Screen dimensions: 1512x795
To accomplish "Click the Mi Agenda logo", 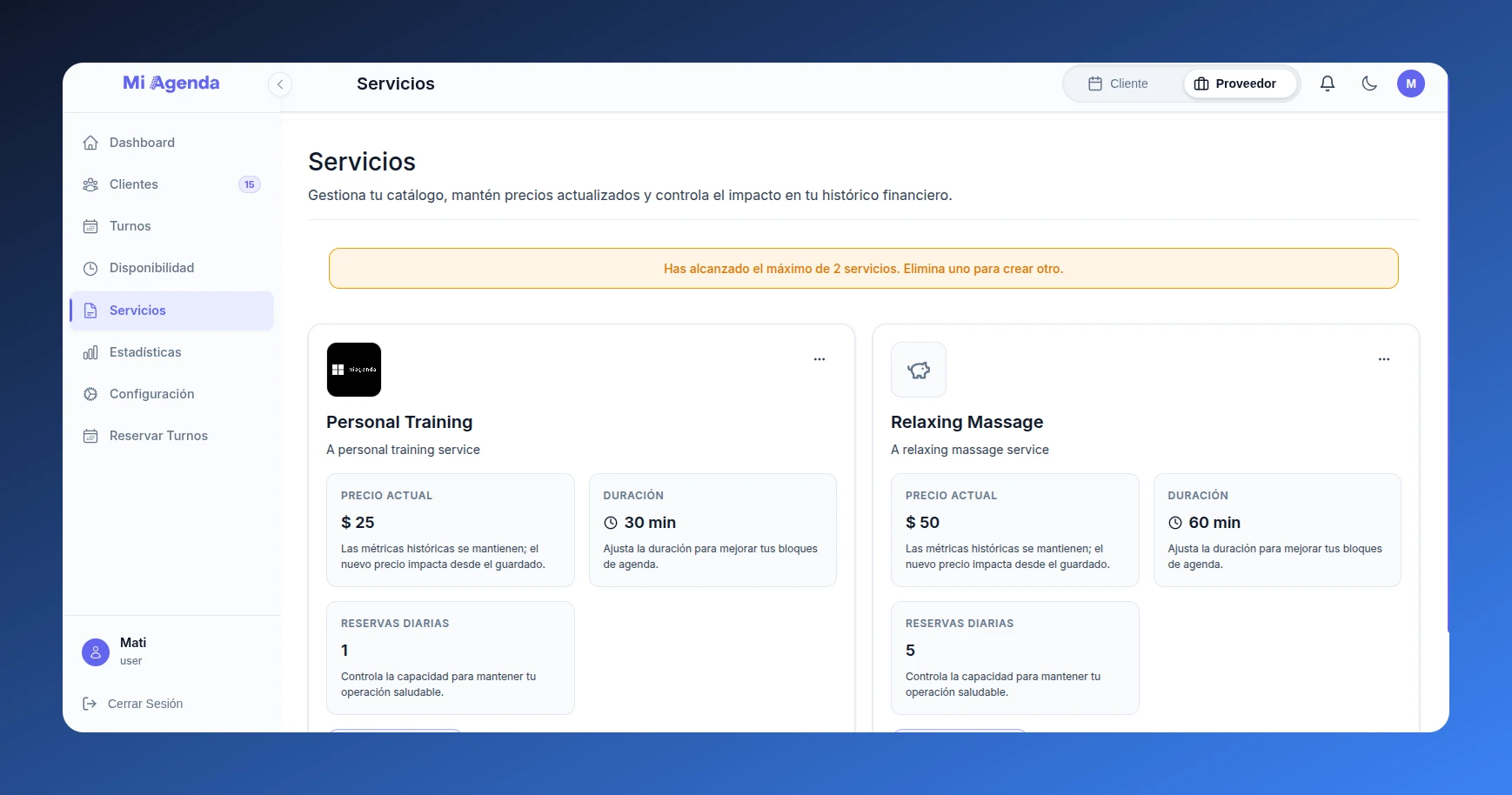I will [x=171, y=83].
